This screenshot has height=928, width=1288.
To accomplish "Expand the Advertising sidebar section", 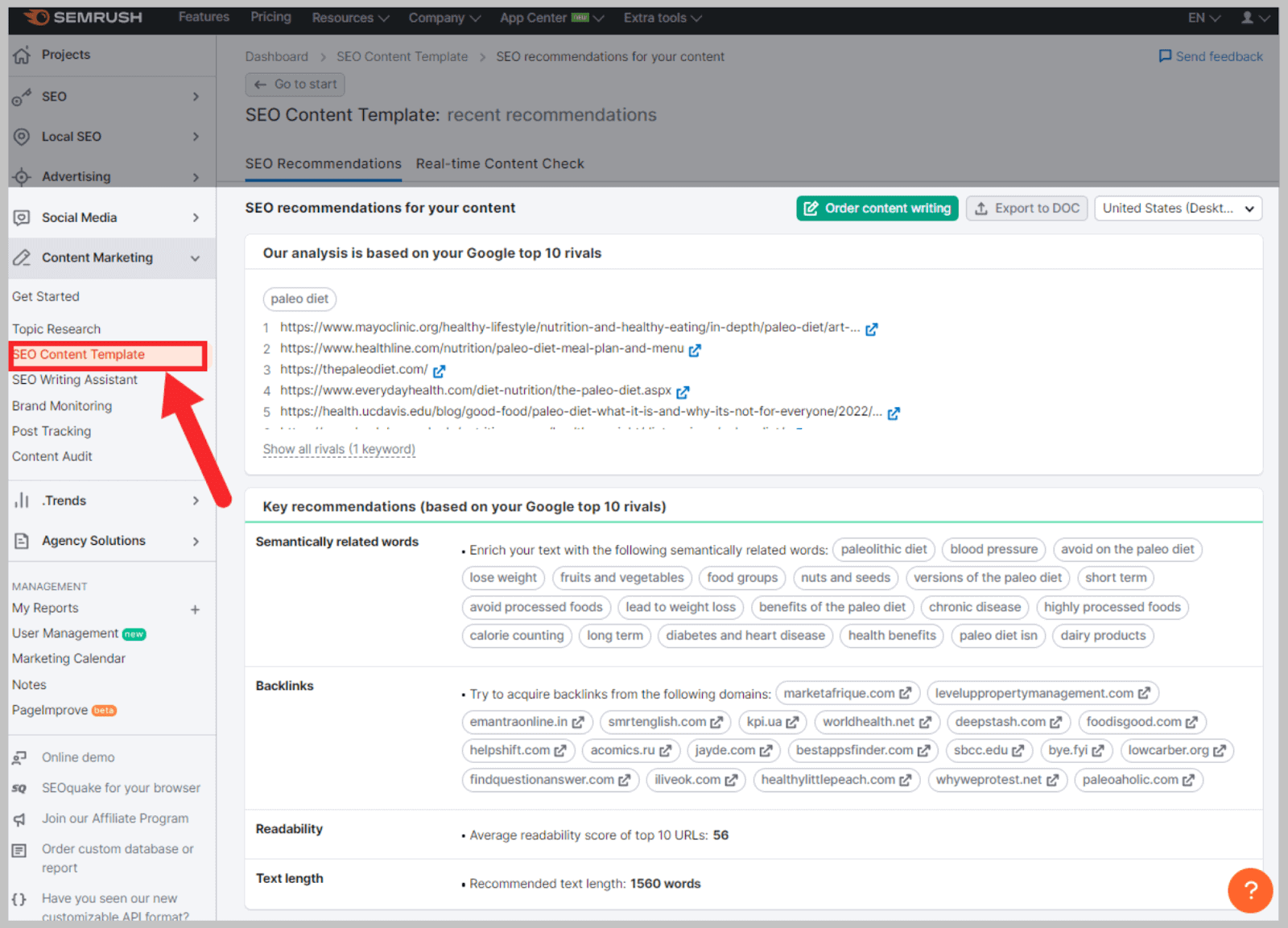I will coord(195,177).
